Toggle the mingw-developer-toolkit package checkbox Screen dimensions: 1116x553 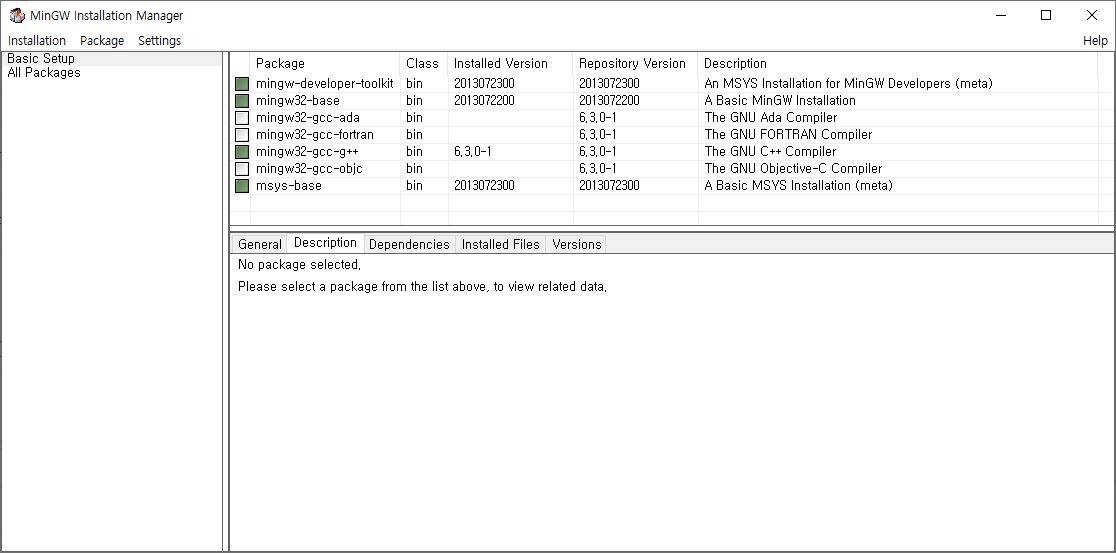(242, 84)
